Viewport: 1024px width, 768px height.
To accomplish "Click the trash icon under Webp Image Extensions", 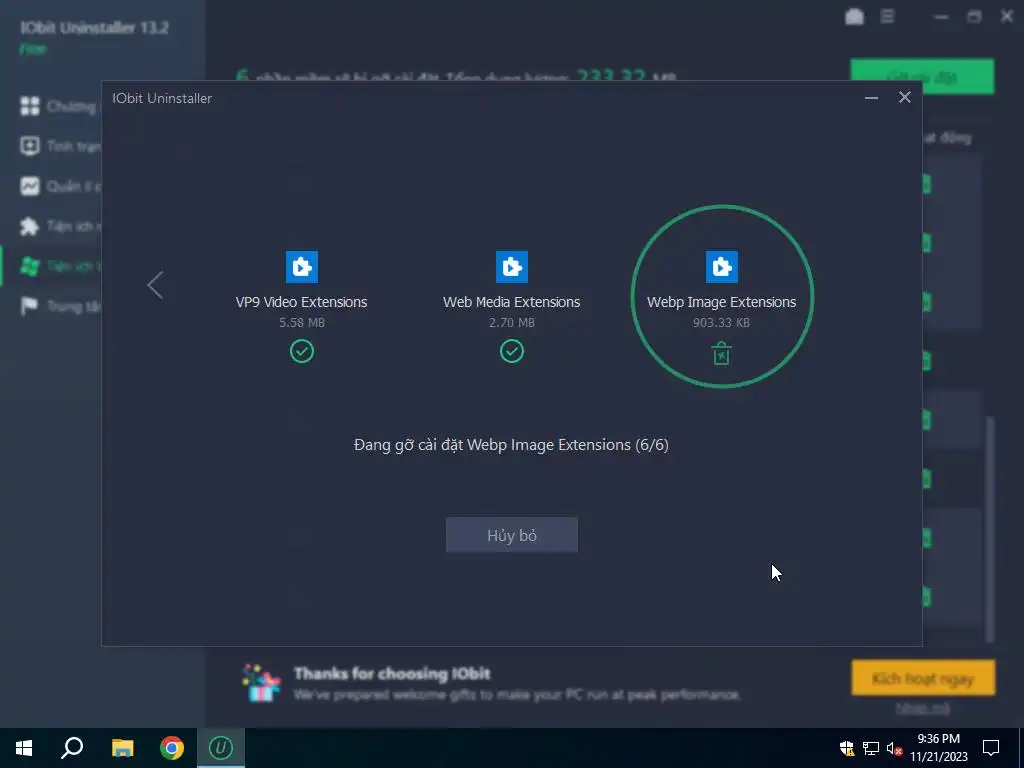I will 722,353.
